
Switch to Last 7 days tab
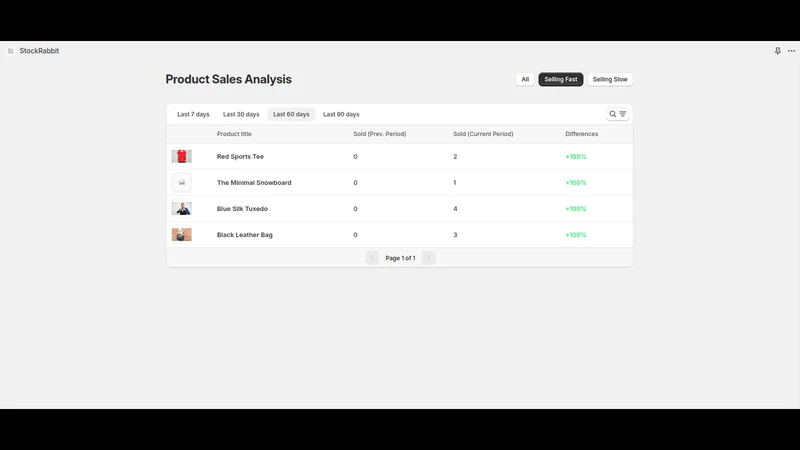tap(193, 114)
